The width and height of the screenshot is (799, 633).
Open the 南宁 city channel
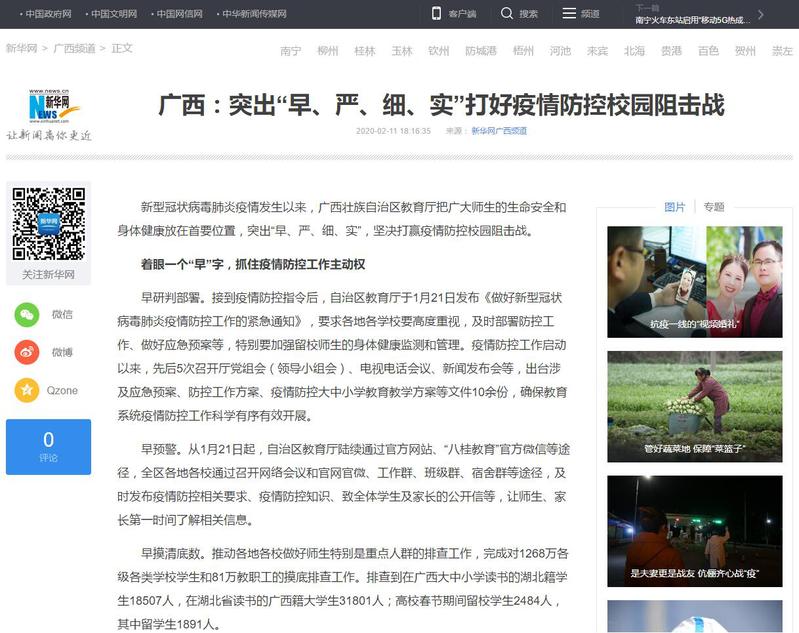(x=291, y=51)
